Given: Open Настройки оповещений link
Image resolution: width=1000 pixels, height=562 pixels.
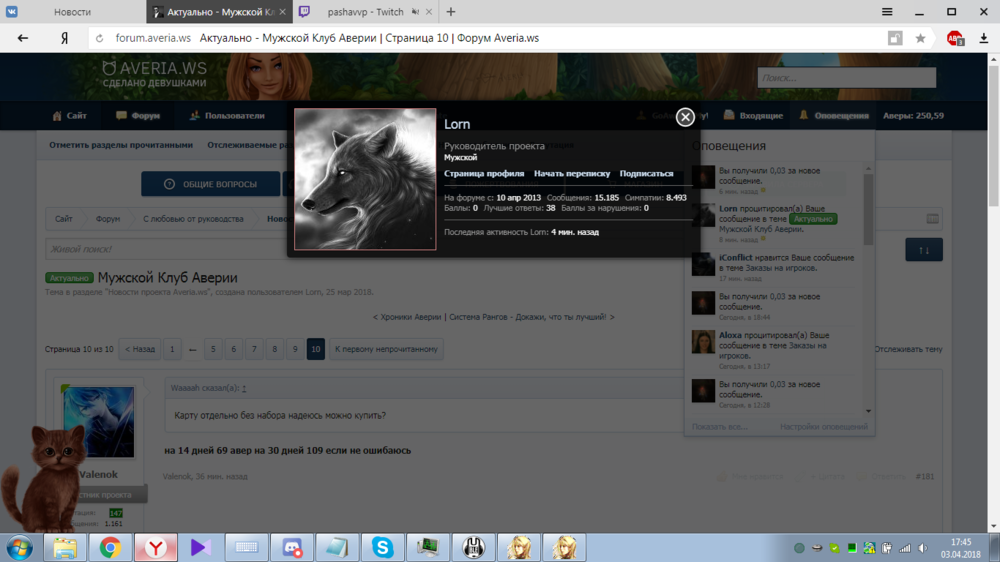Looking at the screenshot, I should pyautogui.click(x=823, y=427).
